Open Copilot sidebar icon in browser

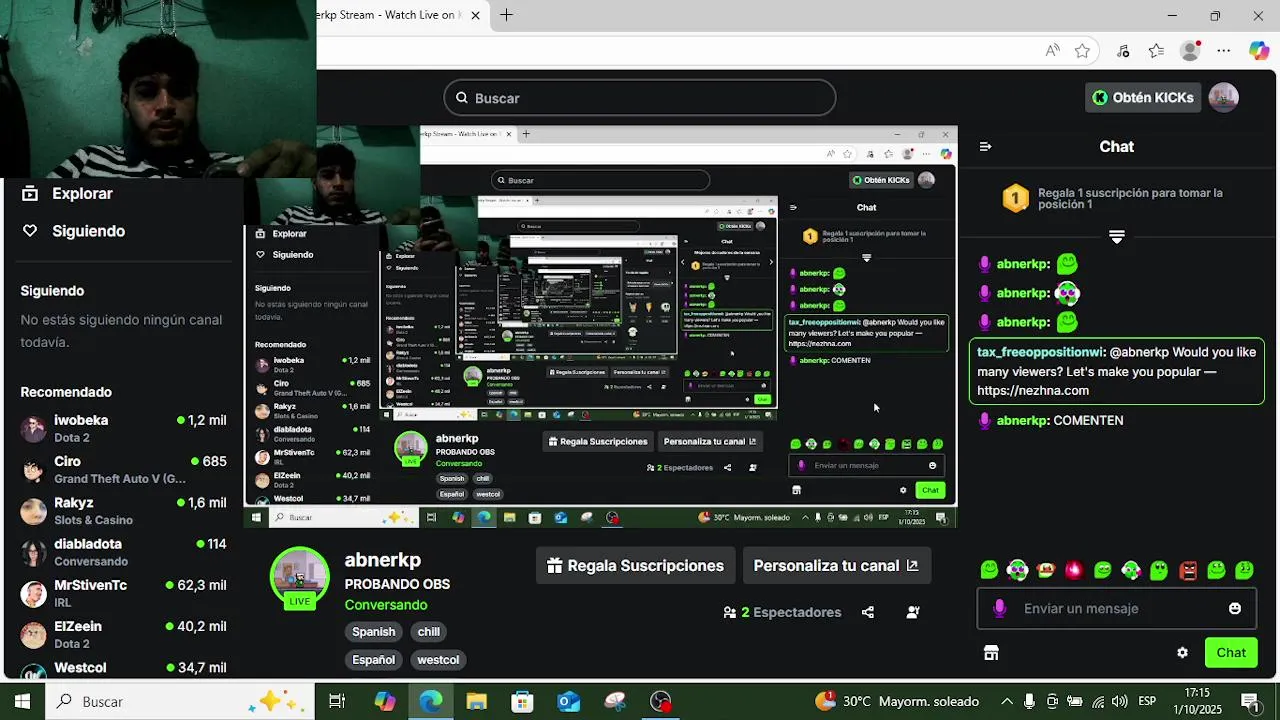click(1259, 50)
